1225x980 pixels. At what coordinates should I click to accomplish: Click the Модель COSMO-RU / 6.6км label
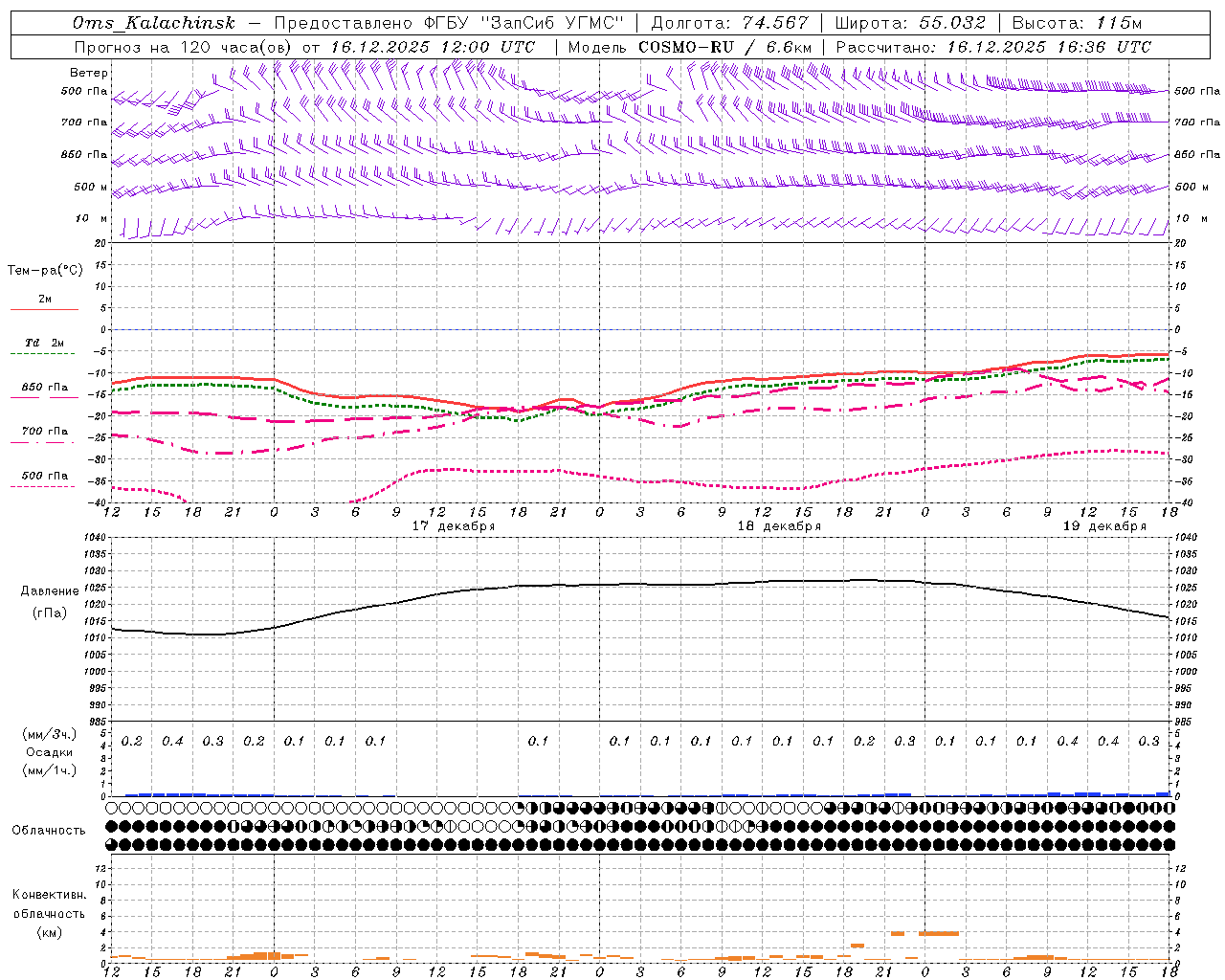click(x=689, y=47)
